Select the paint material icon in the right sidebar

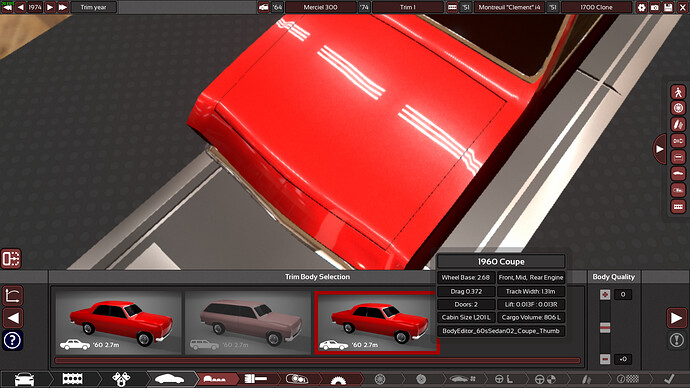678,124
